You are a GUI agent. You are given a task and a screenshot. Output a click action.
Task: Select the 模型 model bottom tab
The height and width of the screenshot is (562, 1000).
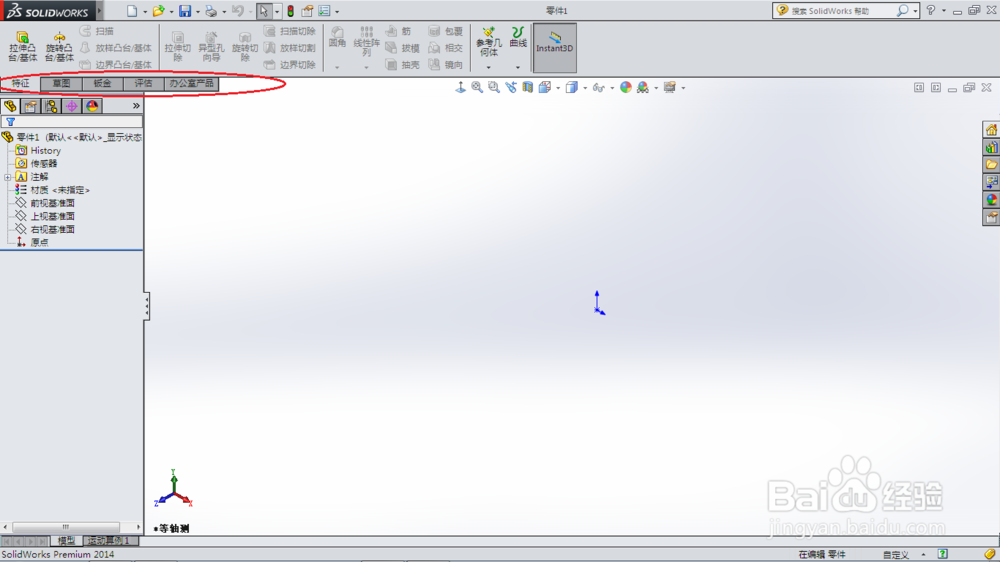coord(66,541)
